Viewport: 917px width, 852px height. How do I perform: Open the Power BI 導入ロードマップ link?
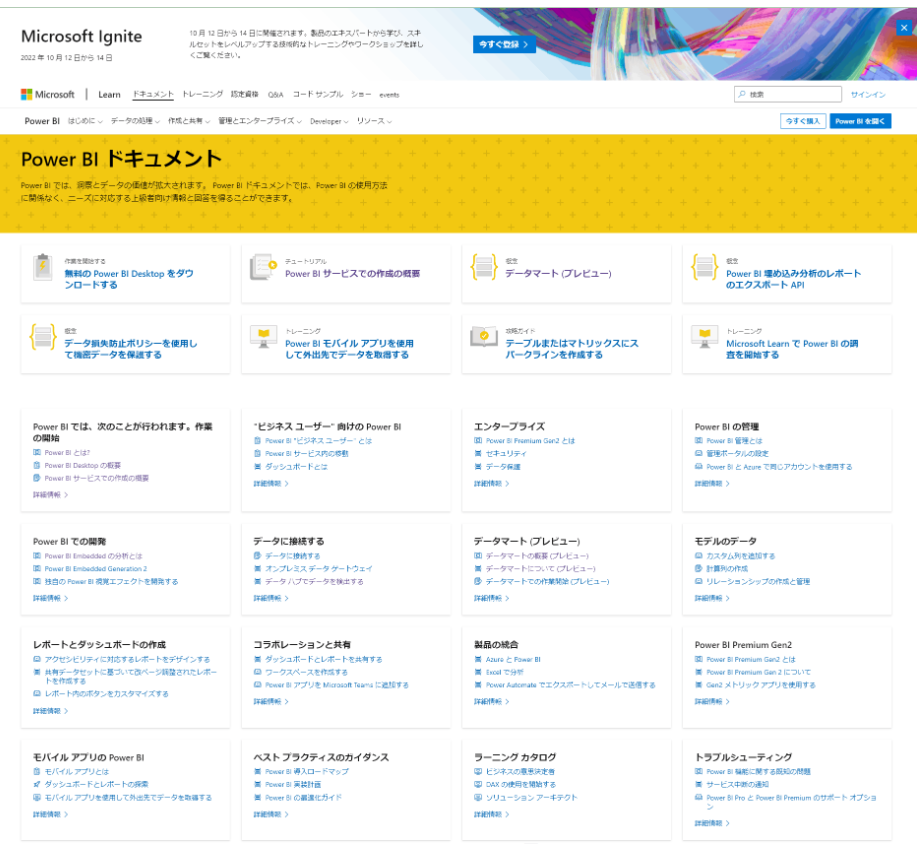tap(307, 771)
